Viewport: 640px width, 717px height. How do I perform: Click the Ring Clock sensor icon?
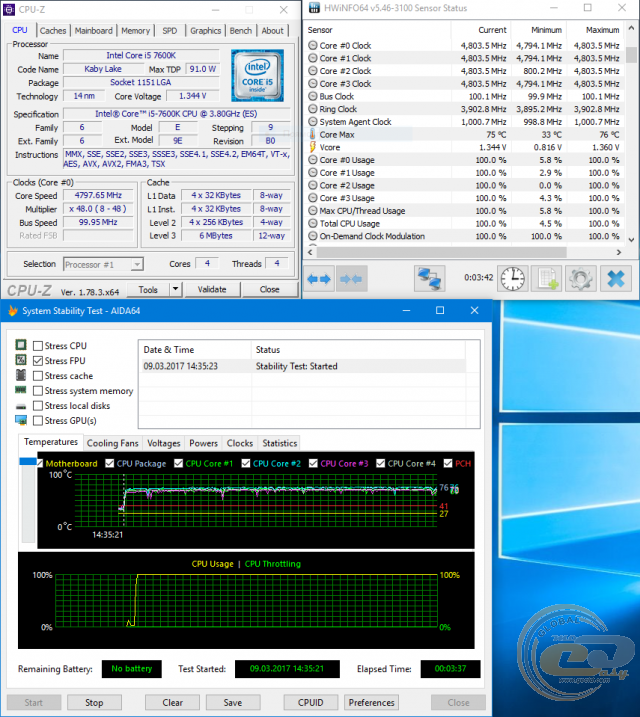pyautogui.click(x=313, y=109)
